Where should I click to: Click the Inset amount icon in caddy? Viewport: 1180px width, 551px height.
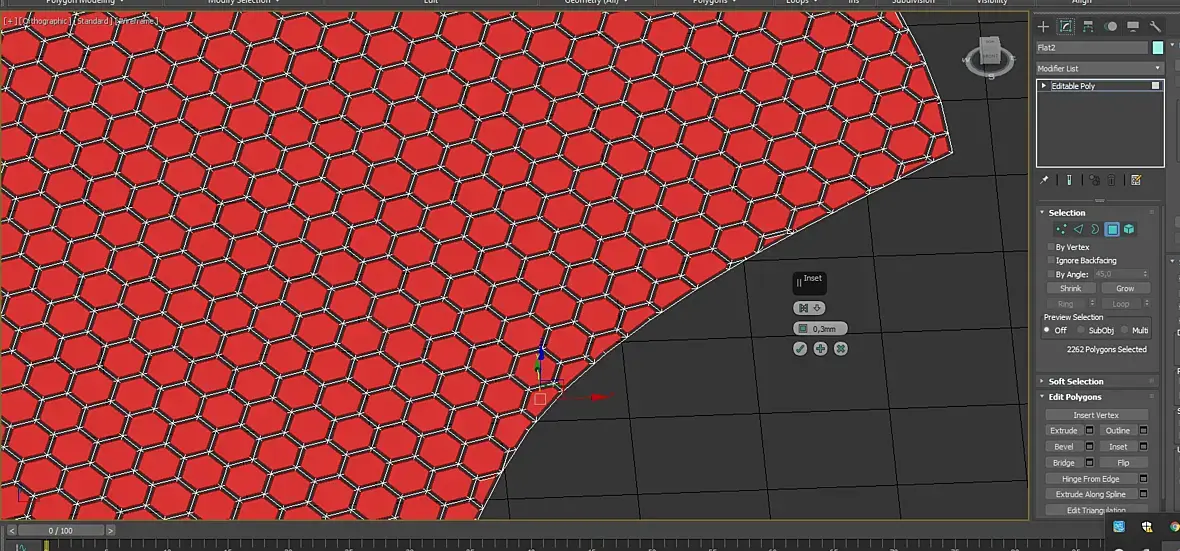pos(803,329)
